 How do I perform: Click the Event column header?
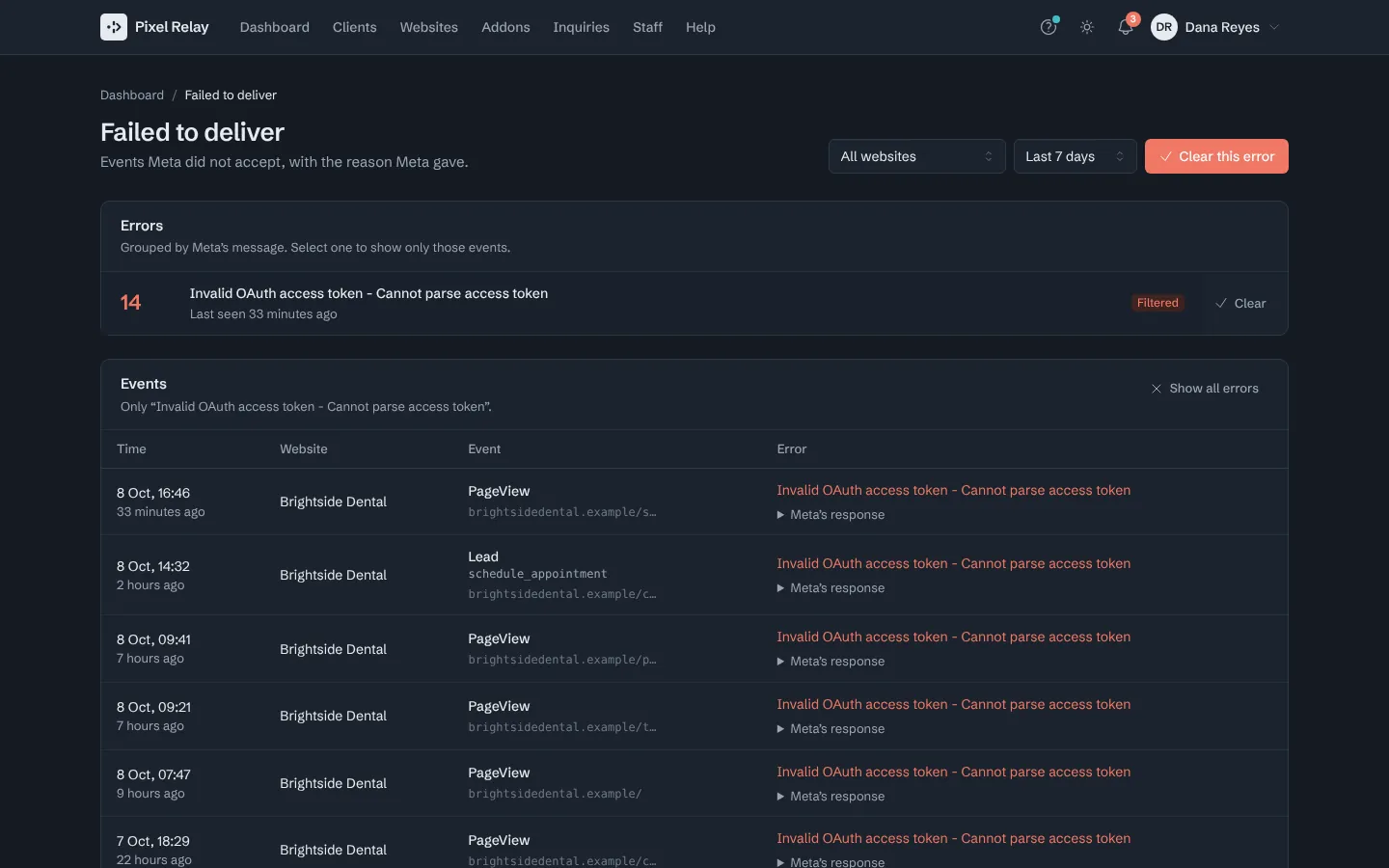(x=484, y=449)
